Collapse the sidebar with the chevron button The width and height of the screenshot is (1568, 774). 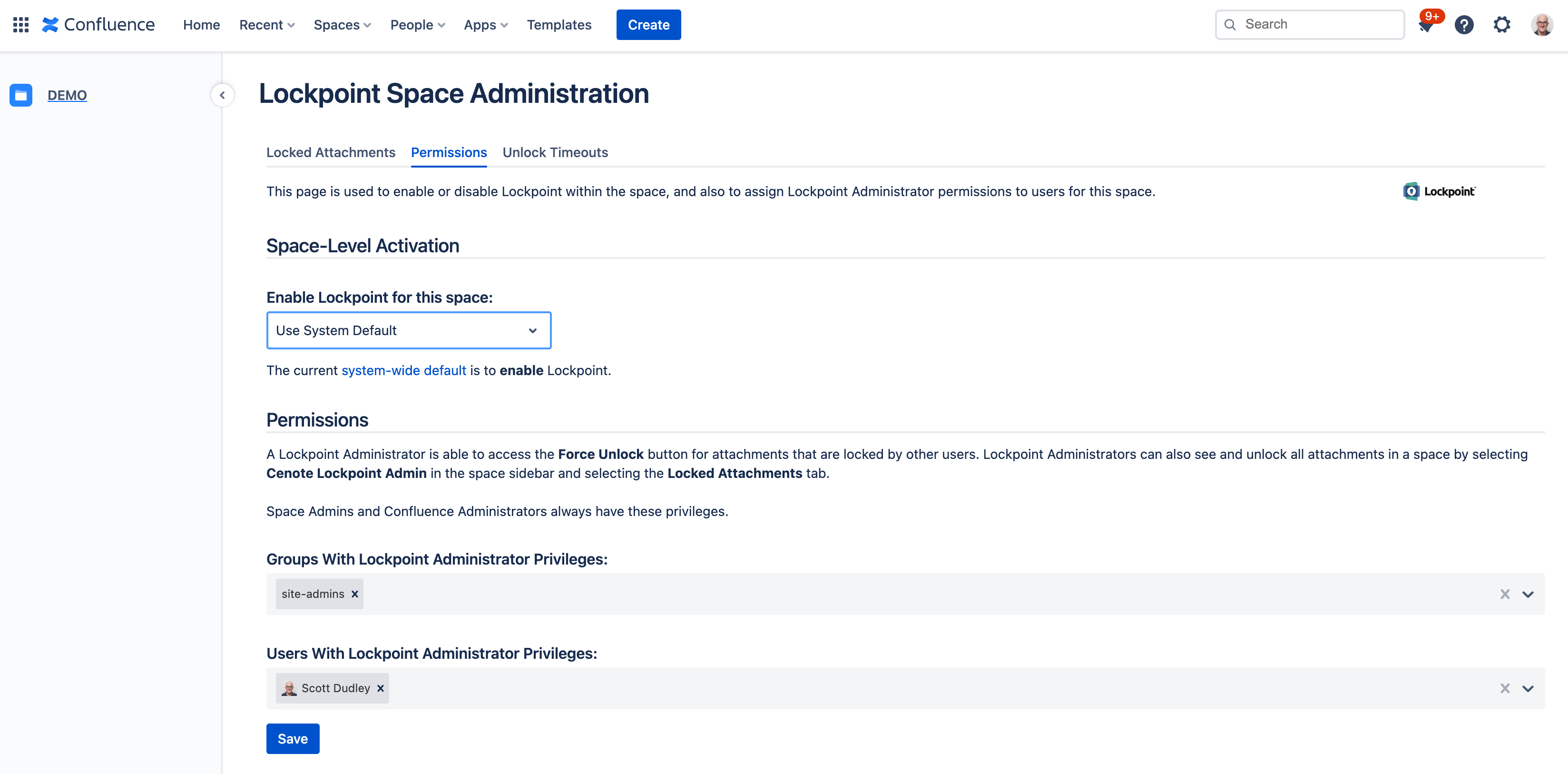point(222,95)
